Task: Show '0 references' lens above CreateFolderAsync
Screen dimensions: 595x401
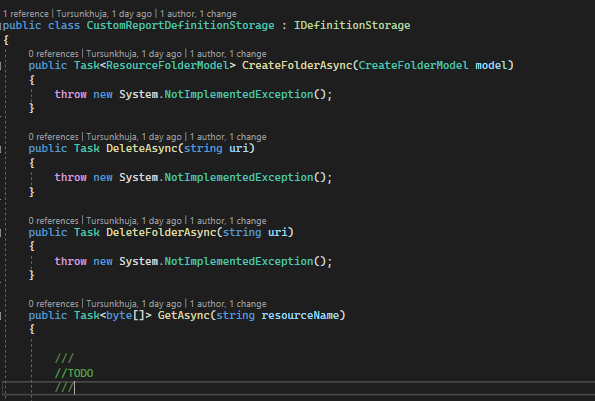Action: pos(54,54)
